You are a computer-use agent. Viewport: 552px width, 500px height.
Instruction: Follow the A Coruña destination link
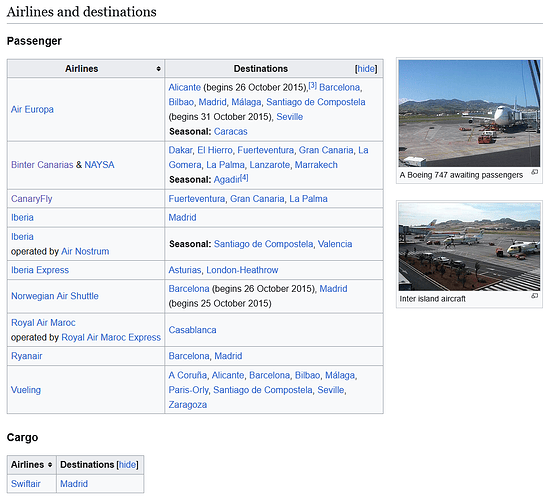pyautogui.click(x=188, y=375)
